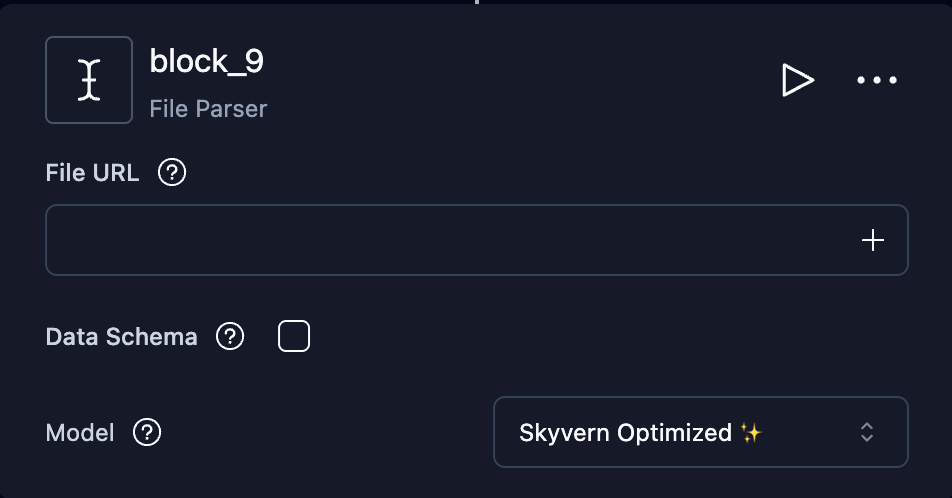Open the three-dot block options menu
952x498 pixels.
click(877, 80)
